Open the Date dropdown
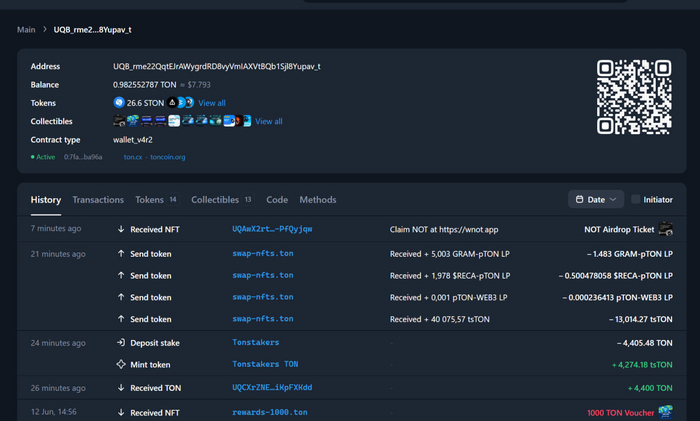The image size is (700, 421). click(x=596, y=199)
